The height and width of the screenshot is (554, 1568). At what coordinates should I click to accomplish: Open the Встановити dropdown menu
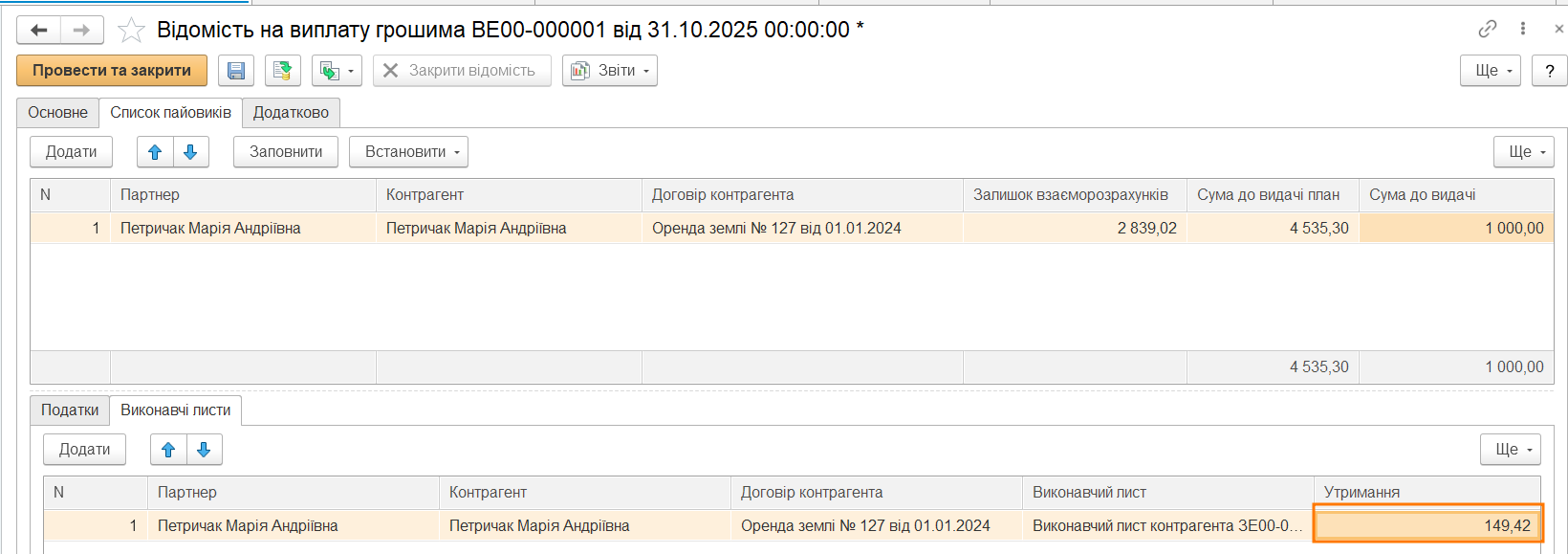pyautogui.click(x=408, y=152)
